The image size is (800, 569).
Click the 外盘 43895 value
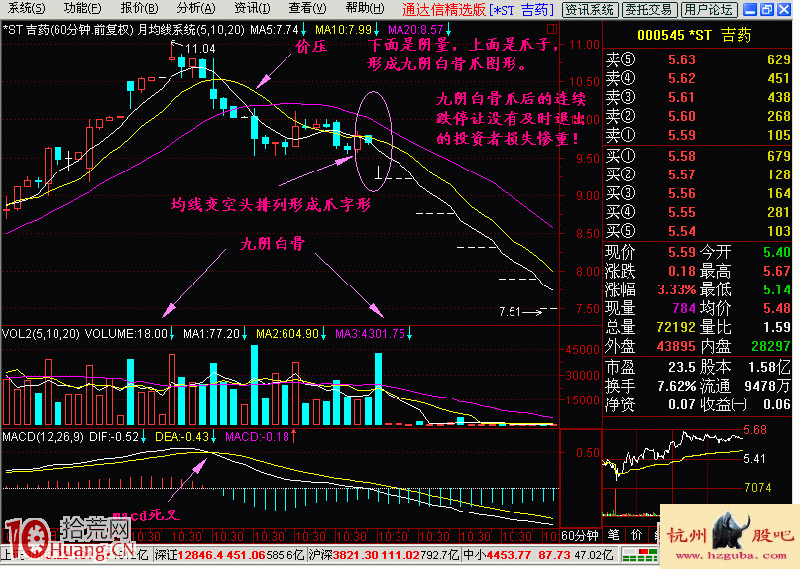676,346
